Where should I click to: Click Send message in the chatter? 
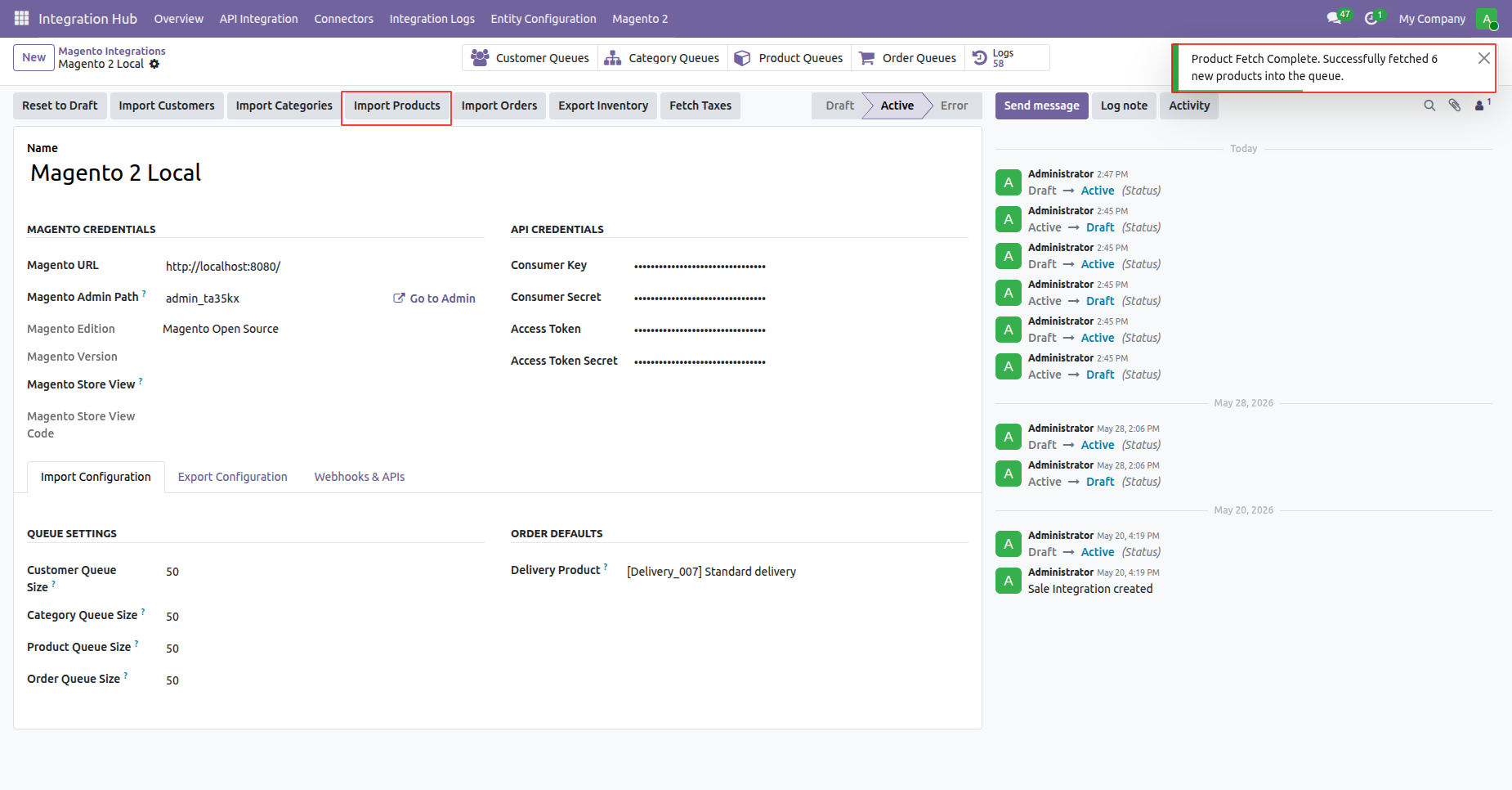1041,105
